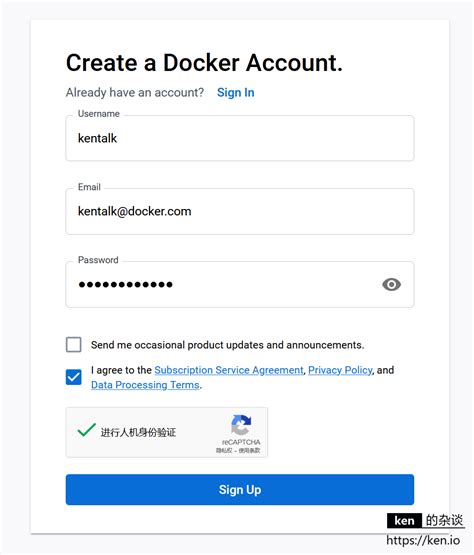
Task: Click the 'Create a Docker Account.' heading
Action: (204, 63)
